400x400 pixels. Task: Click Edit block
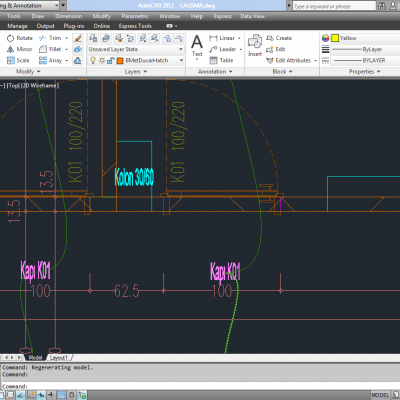(275, 49)
